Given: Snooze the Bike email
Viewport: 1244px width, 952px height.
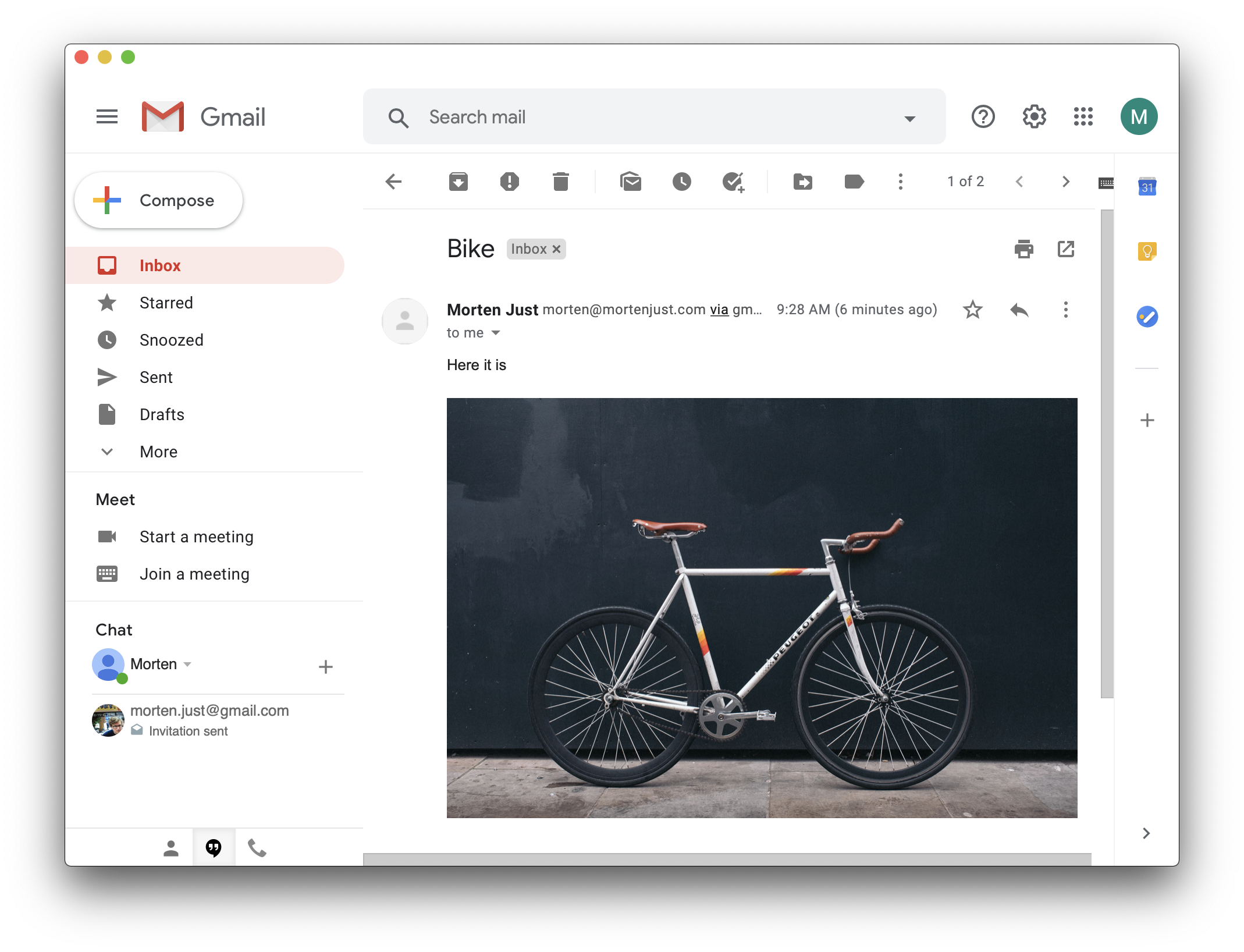Looking at the screenshot, I should [682, 182].
